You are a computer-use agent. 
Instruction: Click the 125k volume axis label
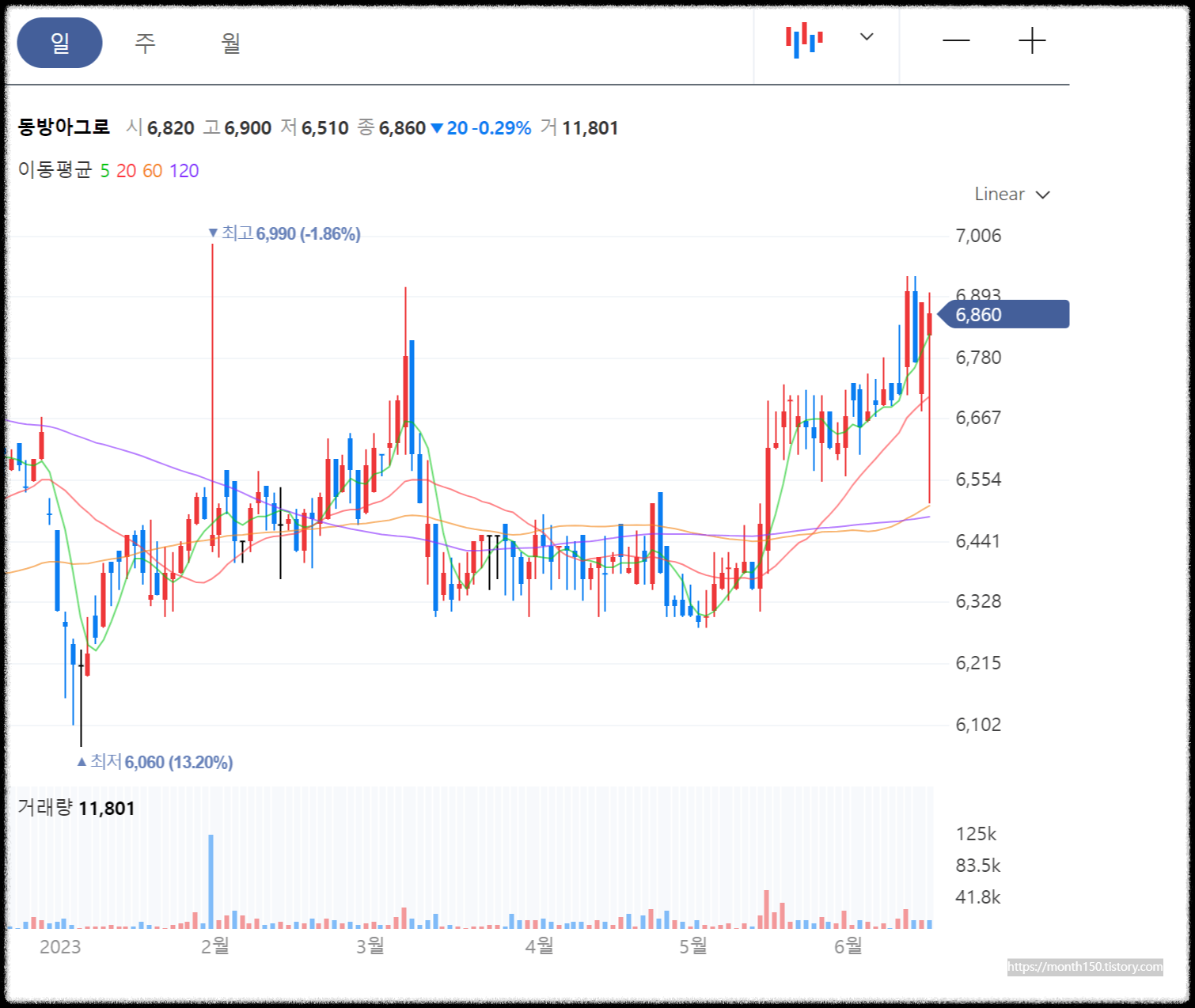pyautogui.click(x=976, y=834)
